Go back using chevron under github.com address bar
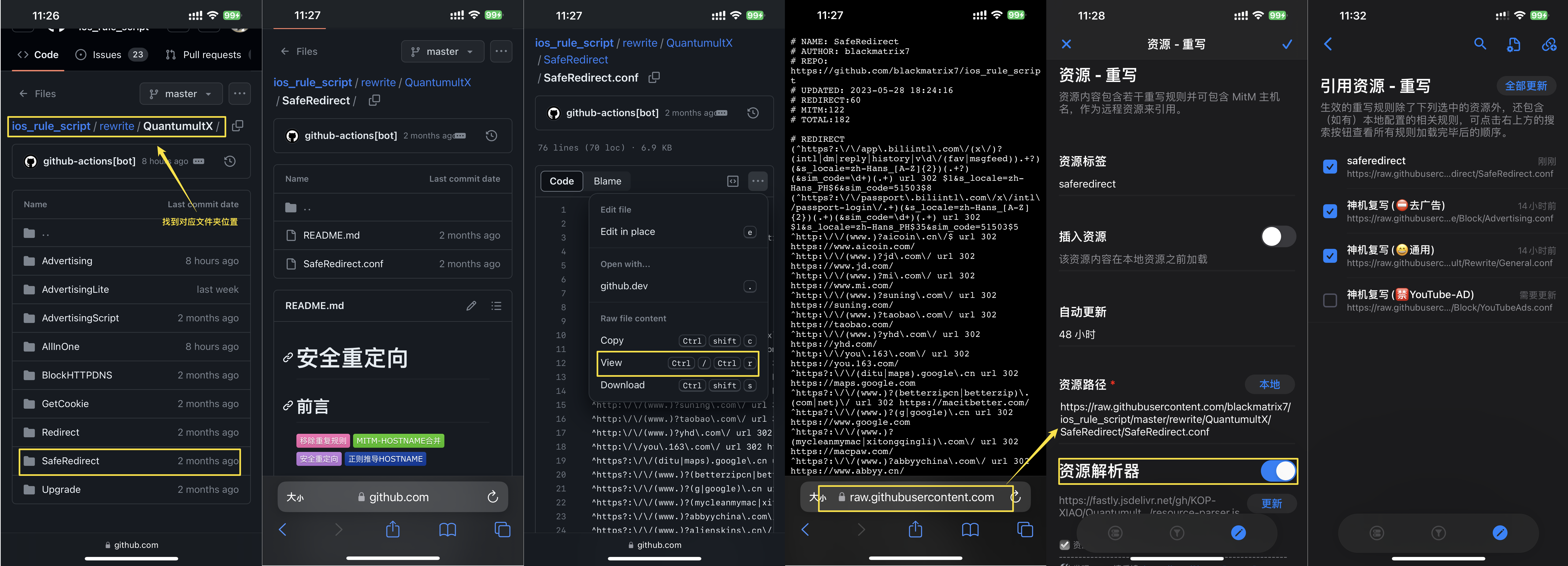This screenshot has height=566, width=1568. (282, 530)
